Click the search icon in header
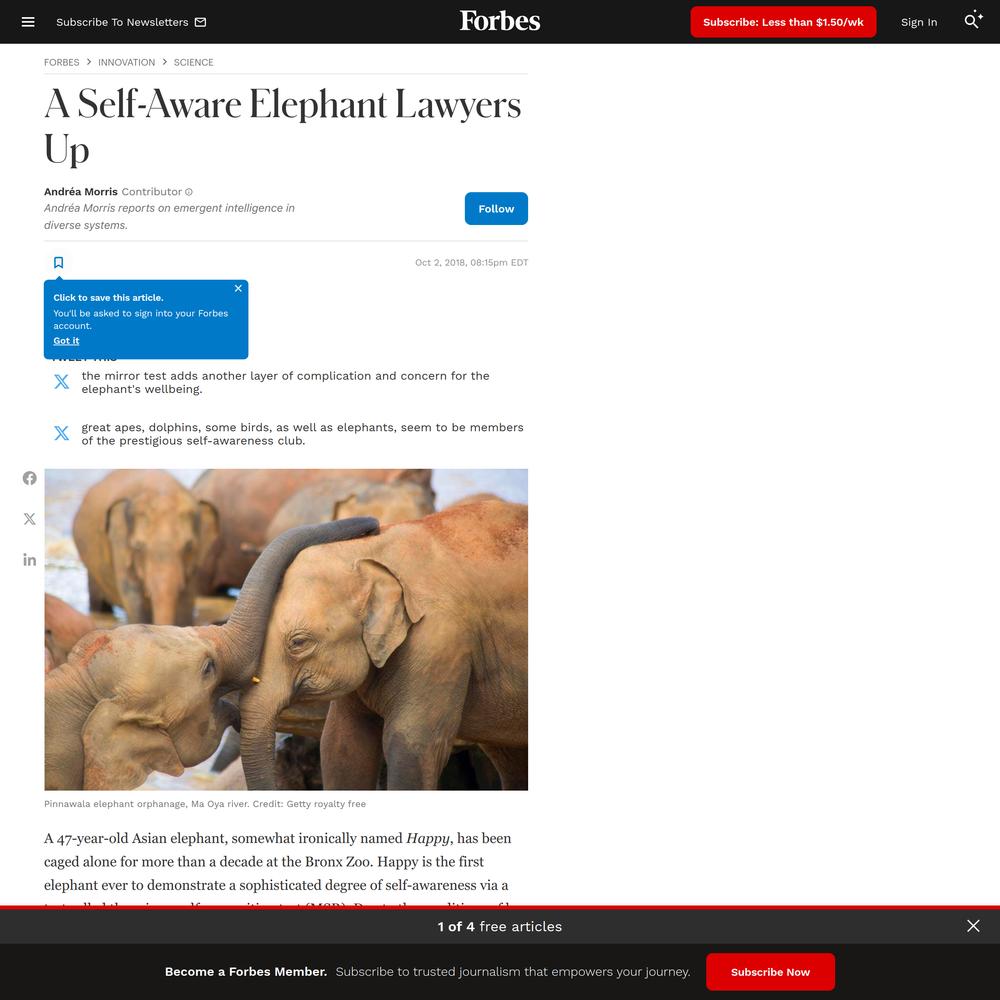Viewport: 1000px width, 1000px height. click(x=973, y=20)
